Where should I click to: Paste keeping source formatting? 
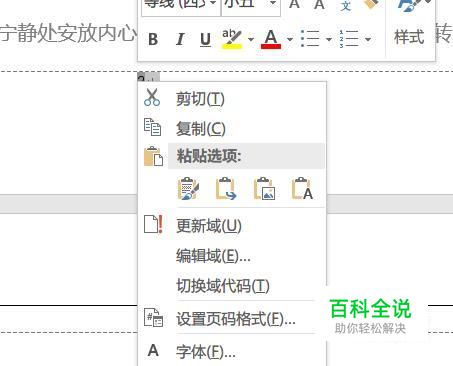(x=188, y=189)
